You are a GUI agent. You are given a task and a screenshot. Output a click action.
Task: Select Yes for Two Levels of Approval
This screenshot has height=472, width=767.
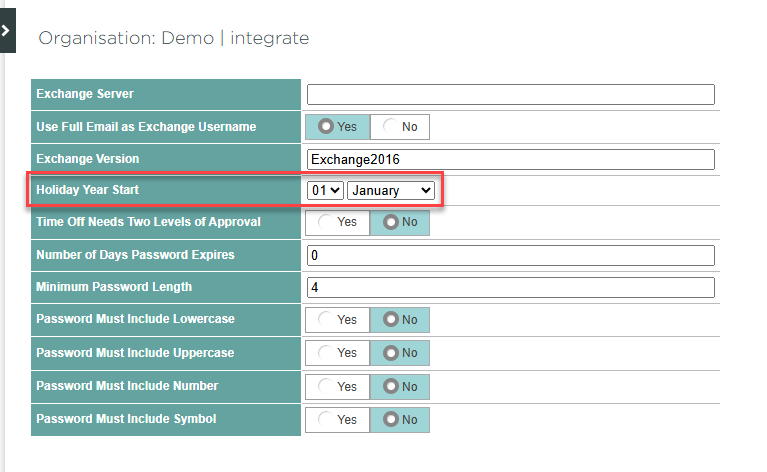point(338,222)
